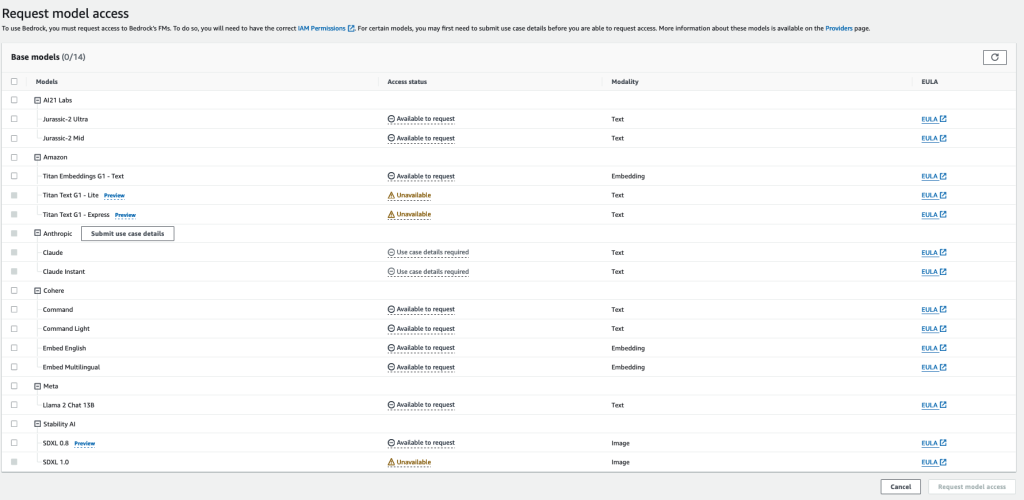
Task: Tick the Amazon group checkbox
Action: (x=14, y=157)
